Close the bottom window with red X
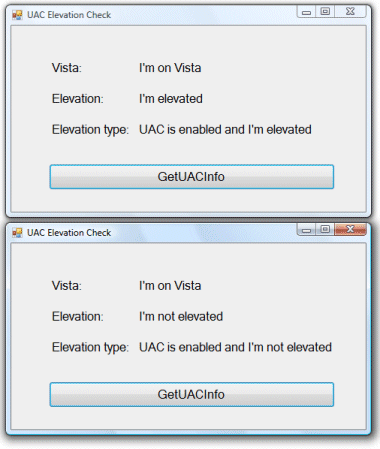Screen dimensions: 380x449 pos(350,229)
